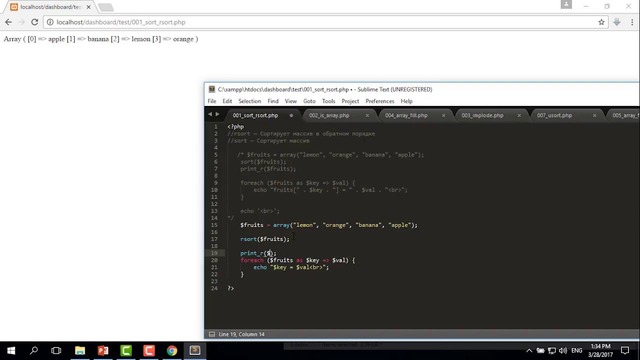This screenshot has width=640, height=360.
Task: Switch to Chrome from taskbar
Action: tap(172, 351)
